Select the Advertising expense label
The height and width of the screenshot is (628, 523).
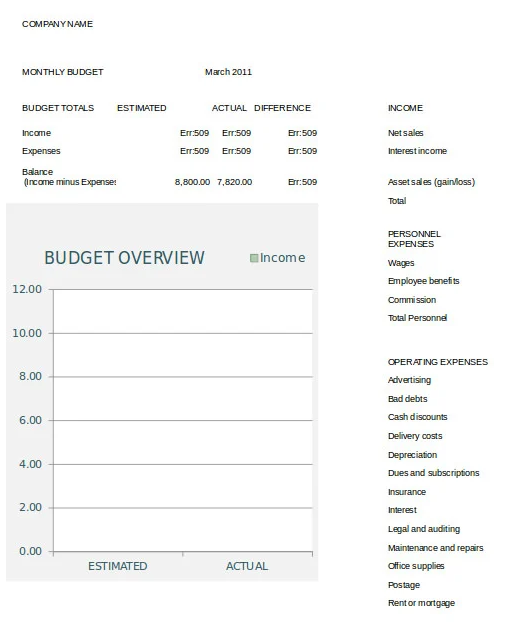409,380
